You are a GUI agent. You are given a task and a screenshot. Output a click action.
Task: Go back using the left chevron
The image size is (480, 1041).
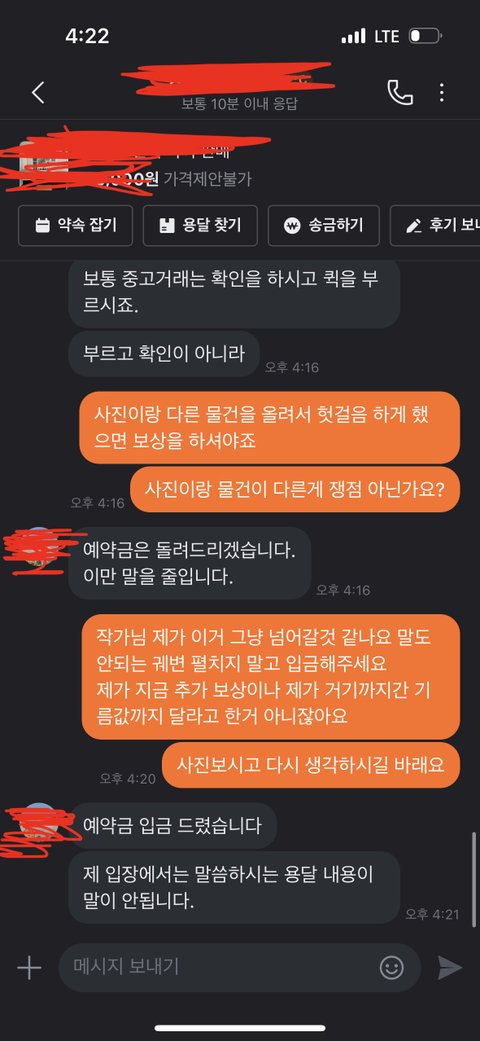click(x=38, y=93)
